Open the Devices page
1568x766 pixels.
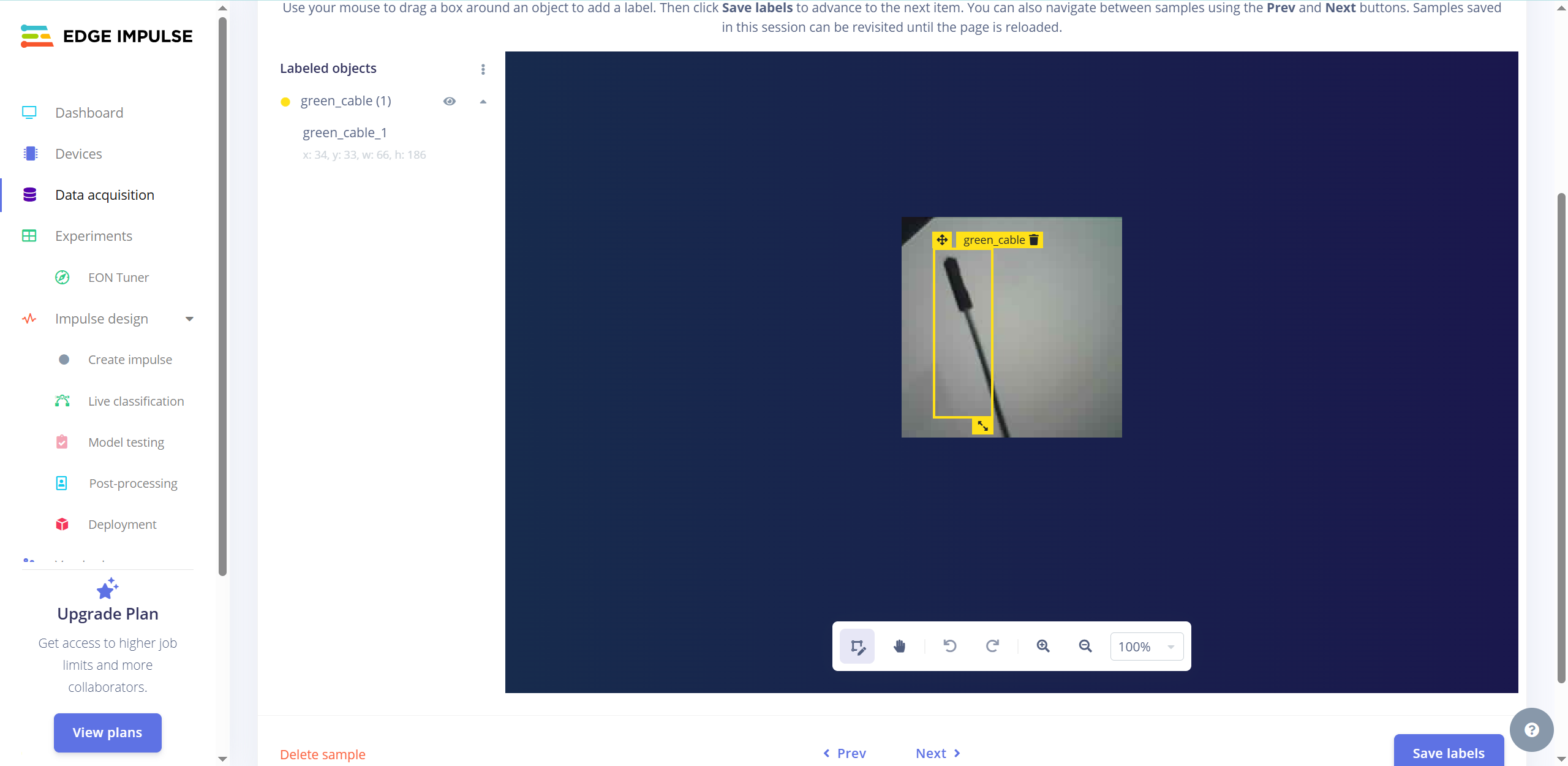[x=78, y=154]
